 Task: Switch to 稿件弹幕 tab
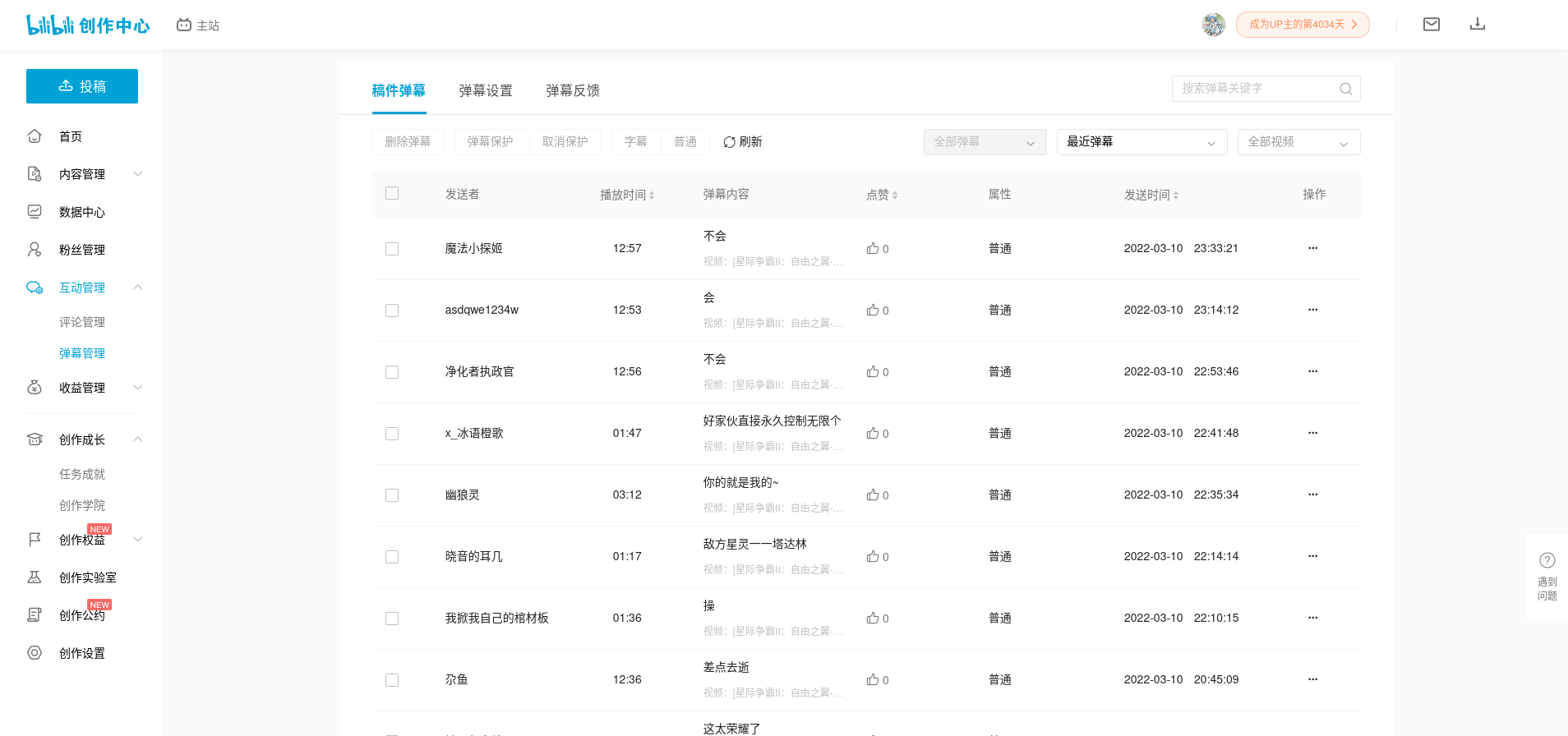pos(399,90)
